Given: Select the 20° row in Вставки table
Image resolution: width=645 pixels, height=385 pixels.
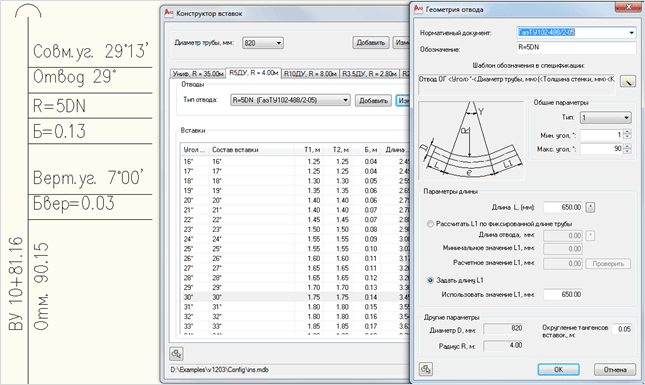Looking at the screenshot, I should tap(295, 200).
